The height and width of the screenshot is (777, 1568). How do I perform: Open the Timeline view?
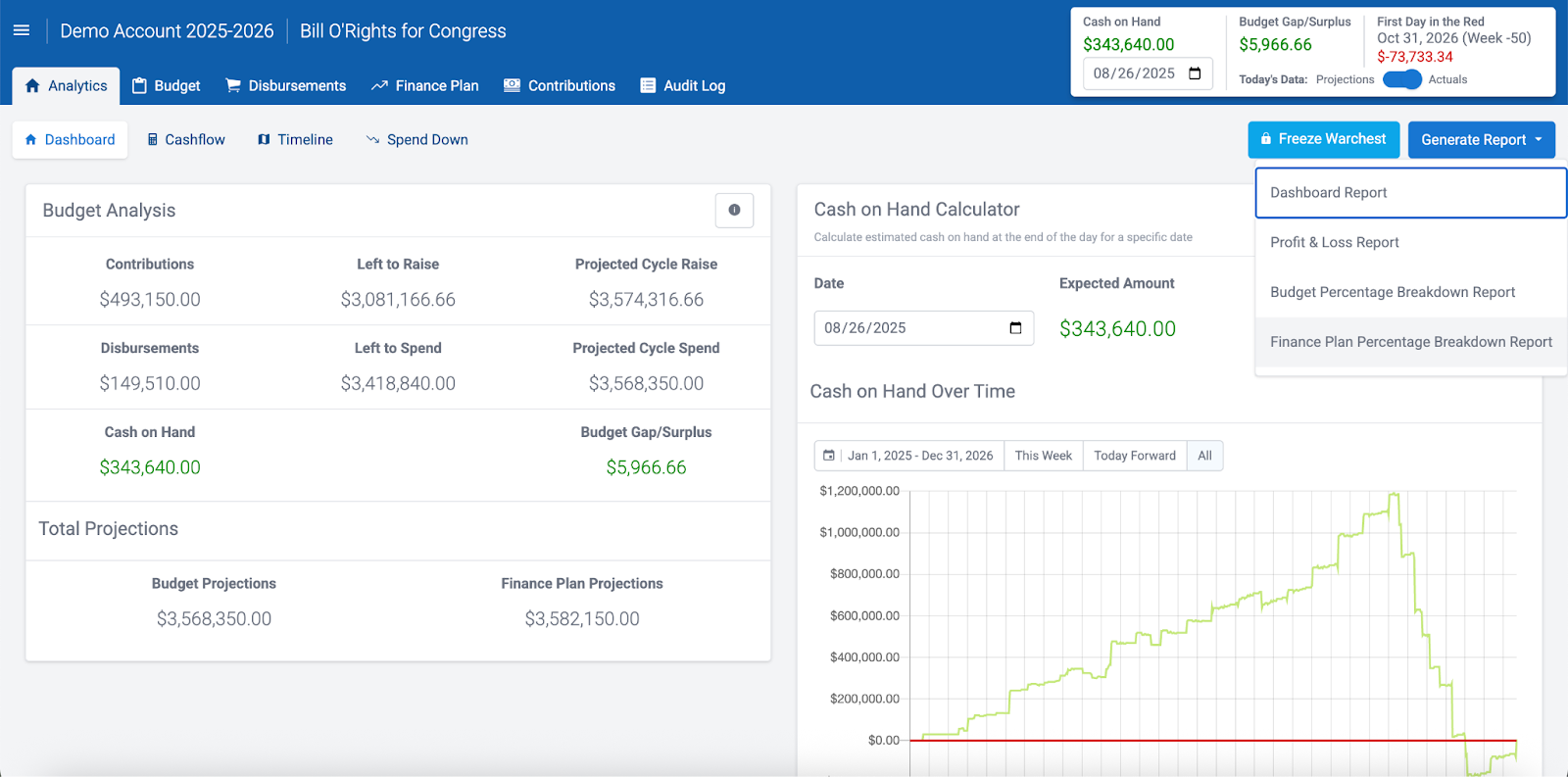[x=296, y=139]
